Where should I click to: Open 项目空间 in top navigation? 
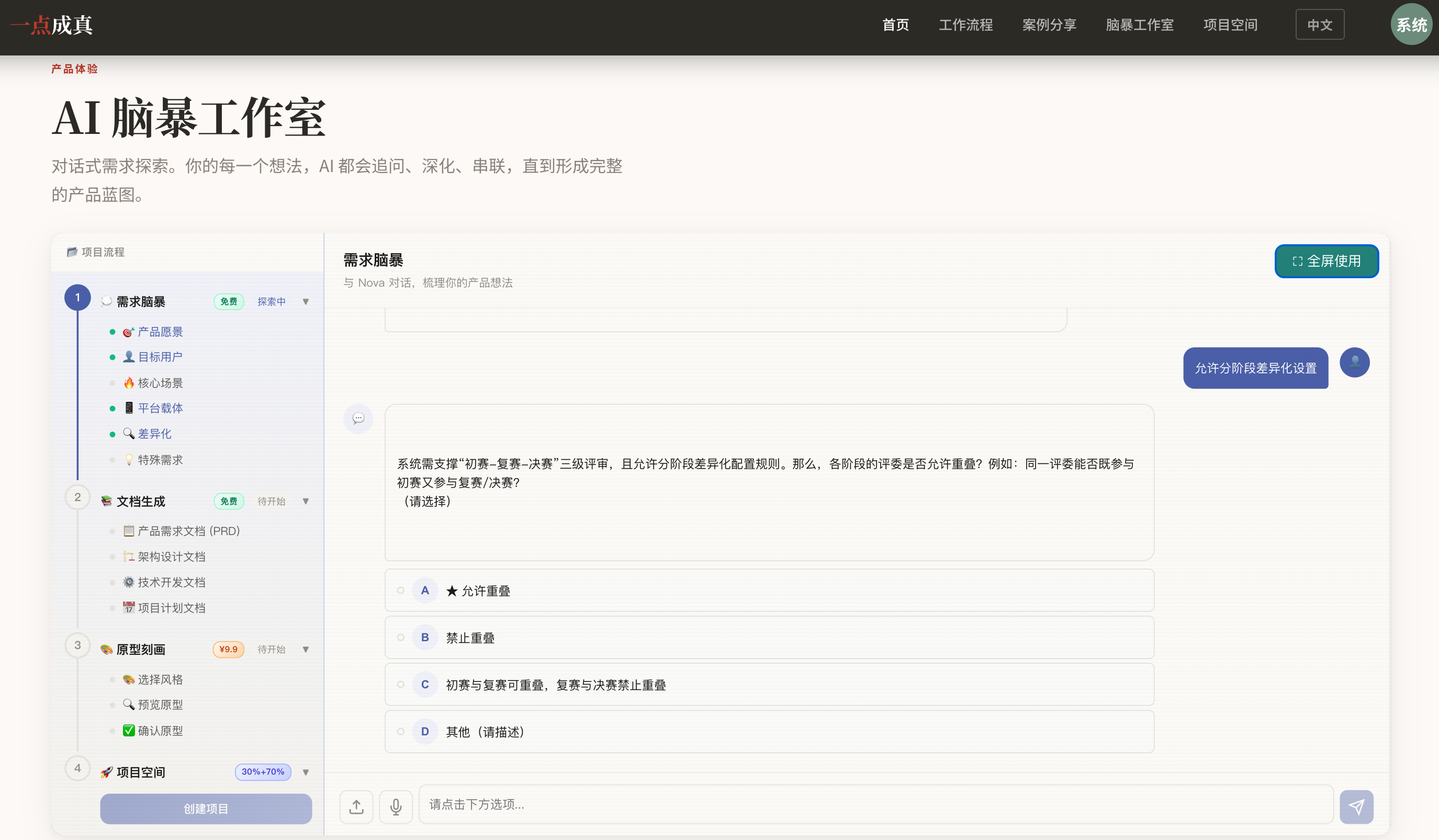tap(1230, 25)
